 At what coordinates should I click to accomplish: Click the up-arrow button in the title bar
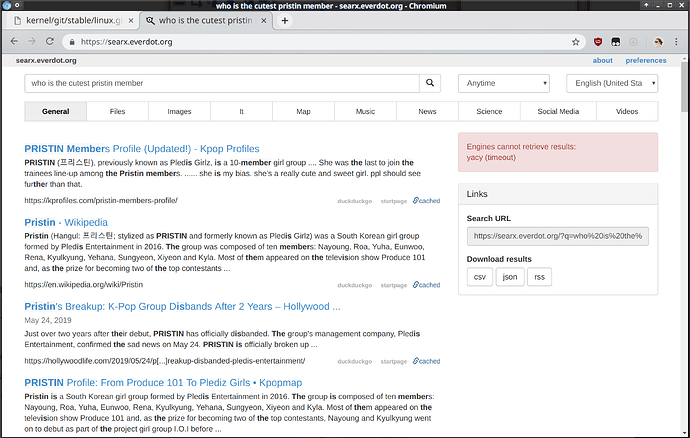click(646, 5)
